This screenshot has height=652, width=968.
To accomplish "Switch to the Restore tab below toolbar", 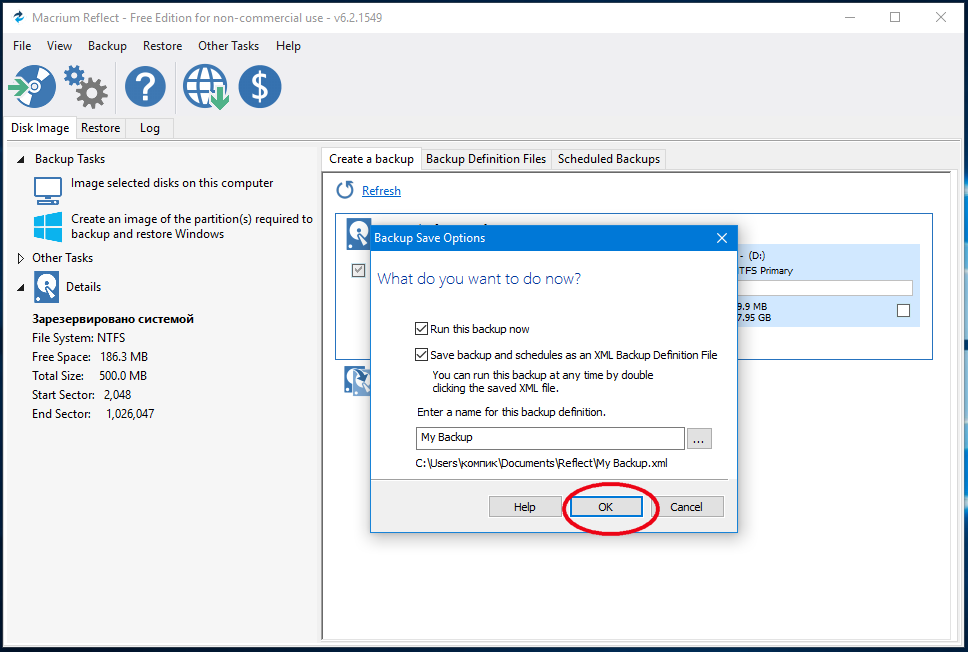I will (x=101, y=128).
